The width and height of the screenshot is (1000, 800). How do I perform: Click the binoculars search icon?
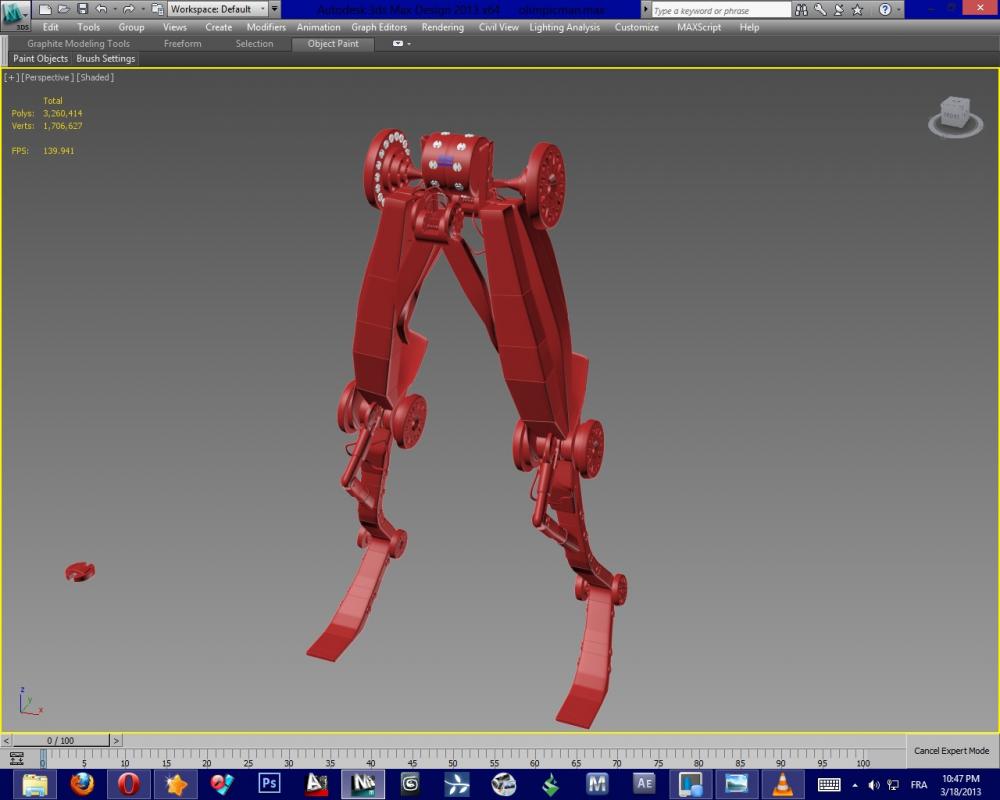(801, 10)
